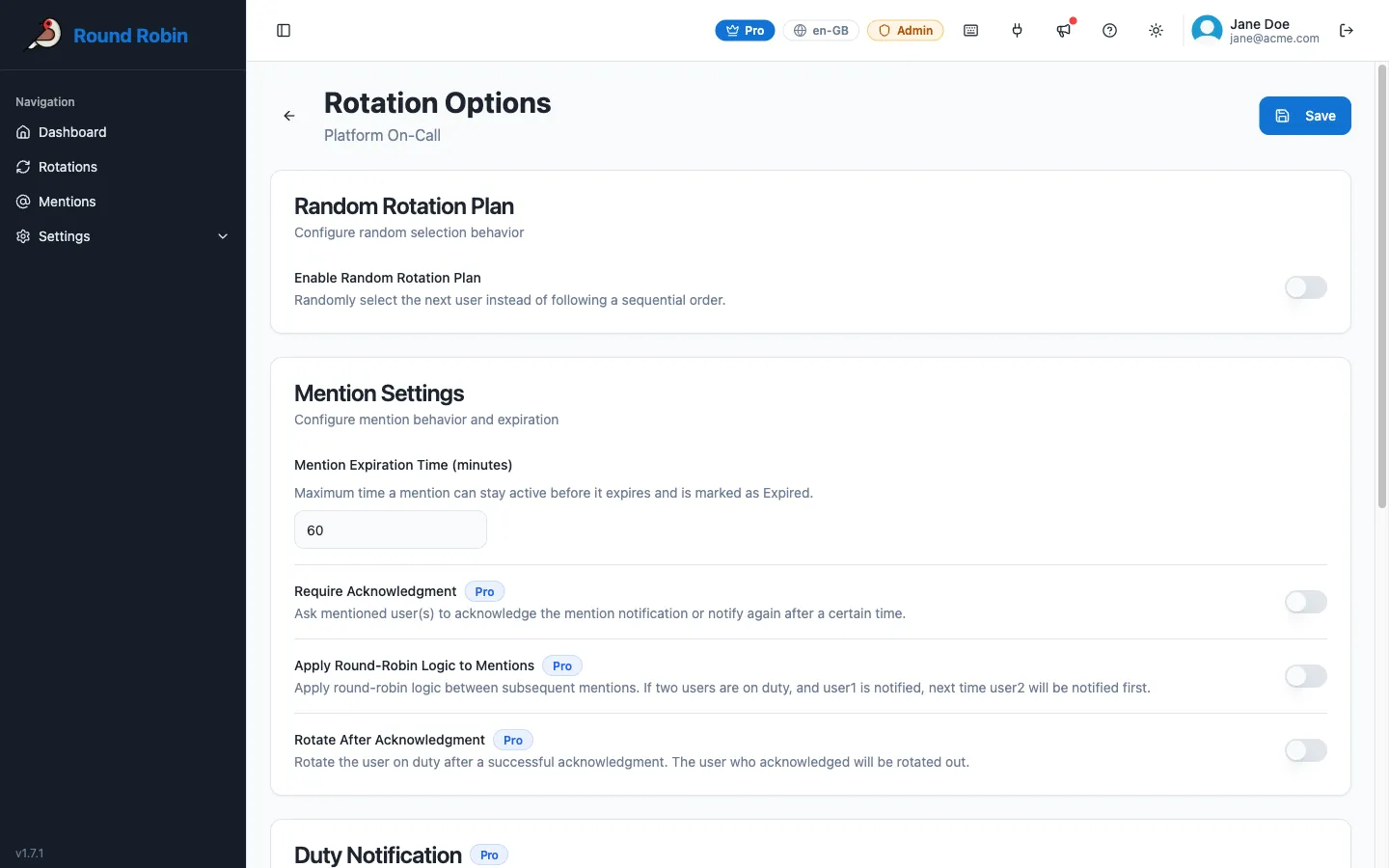The image size is (1389, 868).
Task: Click the jane@acme.com email text
Action: point(1274,39)
